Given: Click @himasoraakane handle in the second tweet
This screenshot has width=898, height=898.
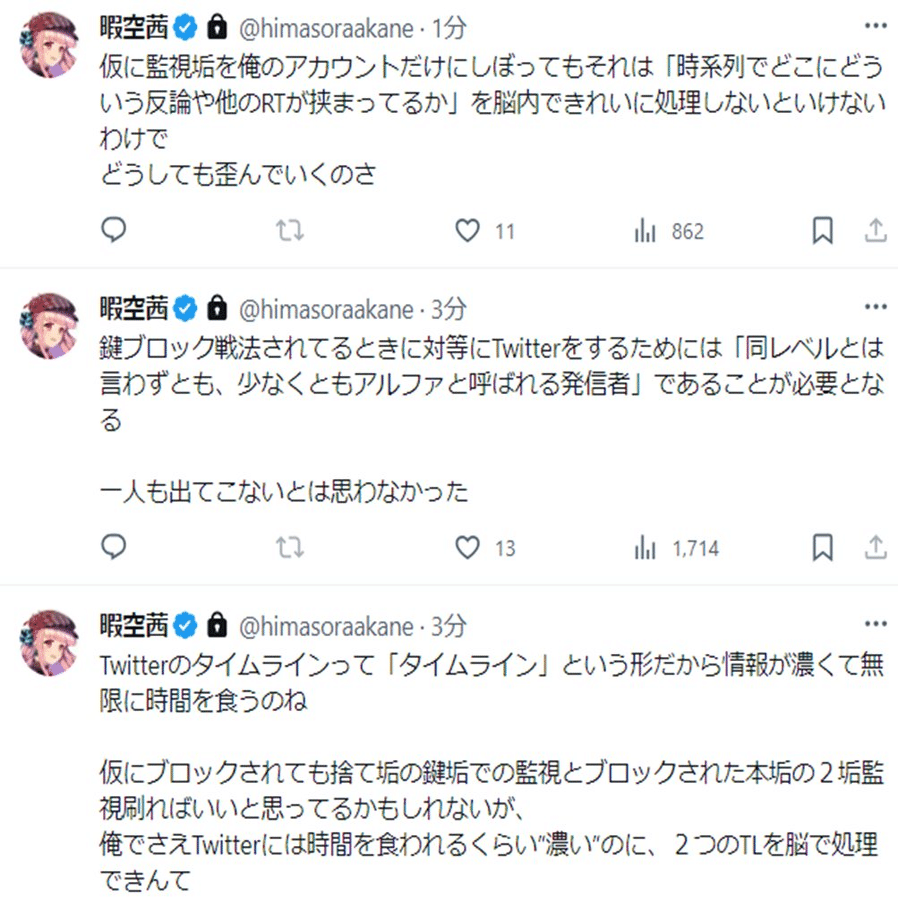Looking at the screenshot, I should point(324,307).
